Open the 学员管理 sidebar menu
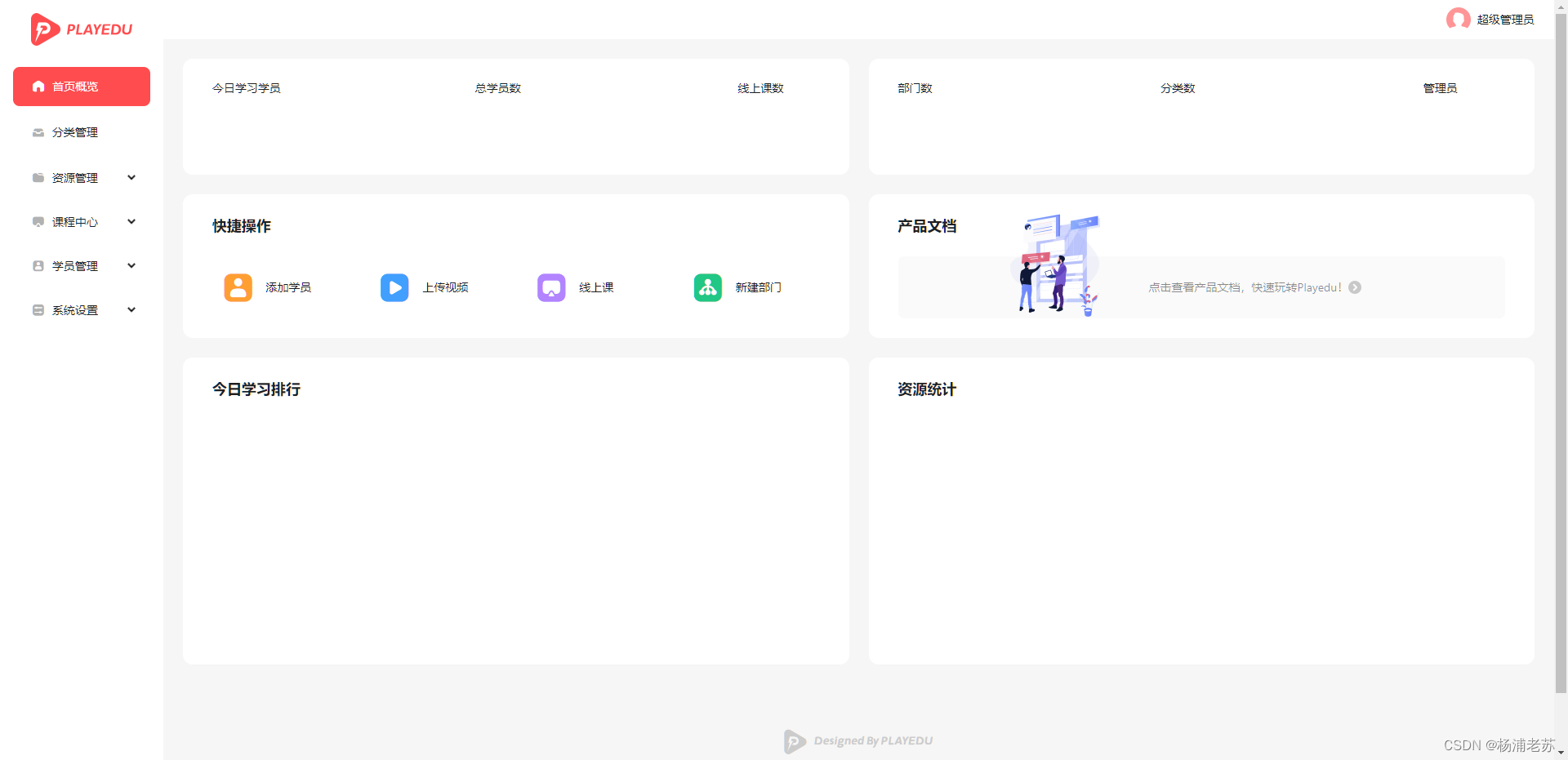Image resolution: width=1568 pixels, height=760 pixels. [75, 266]
